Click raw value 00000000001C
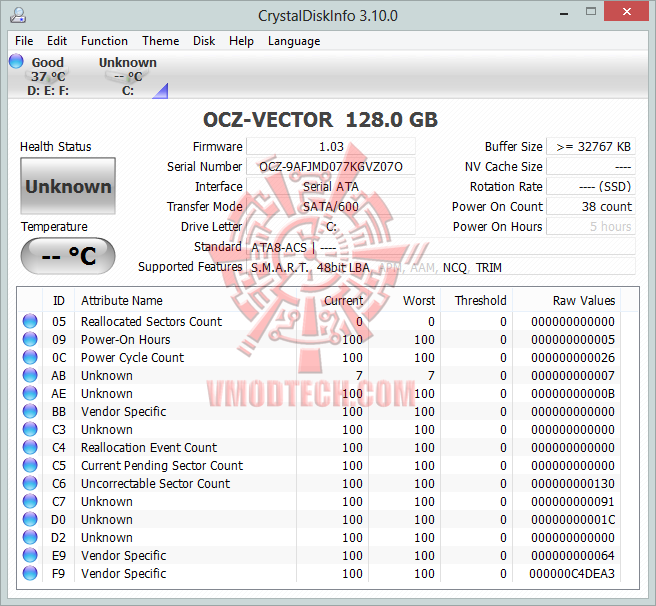 tap(573, 519)
